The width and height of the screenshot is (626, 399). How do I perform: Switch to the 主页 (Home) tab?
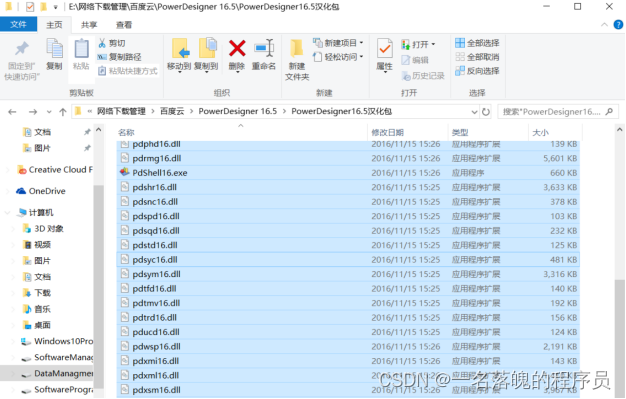[54, 25]
